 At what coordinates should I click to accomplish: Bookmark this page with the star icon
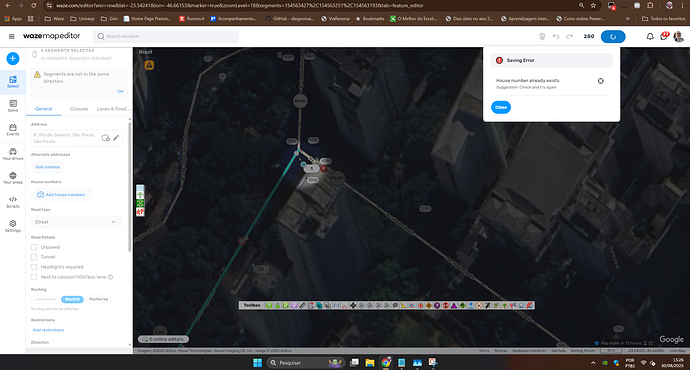[593, 5]
